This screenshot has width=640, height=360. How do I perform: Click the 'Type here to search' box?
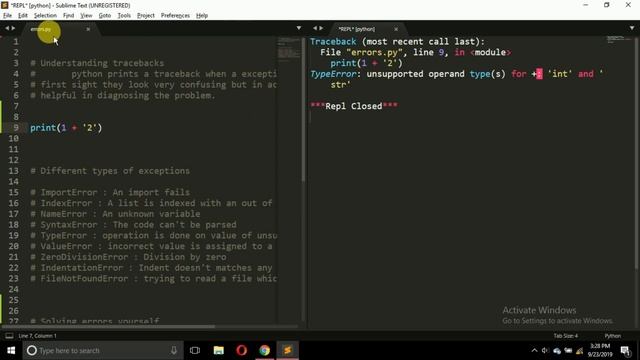tap(102, 350)
